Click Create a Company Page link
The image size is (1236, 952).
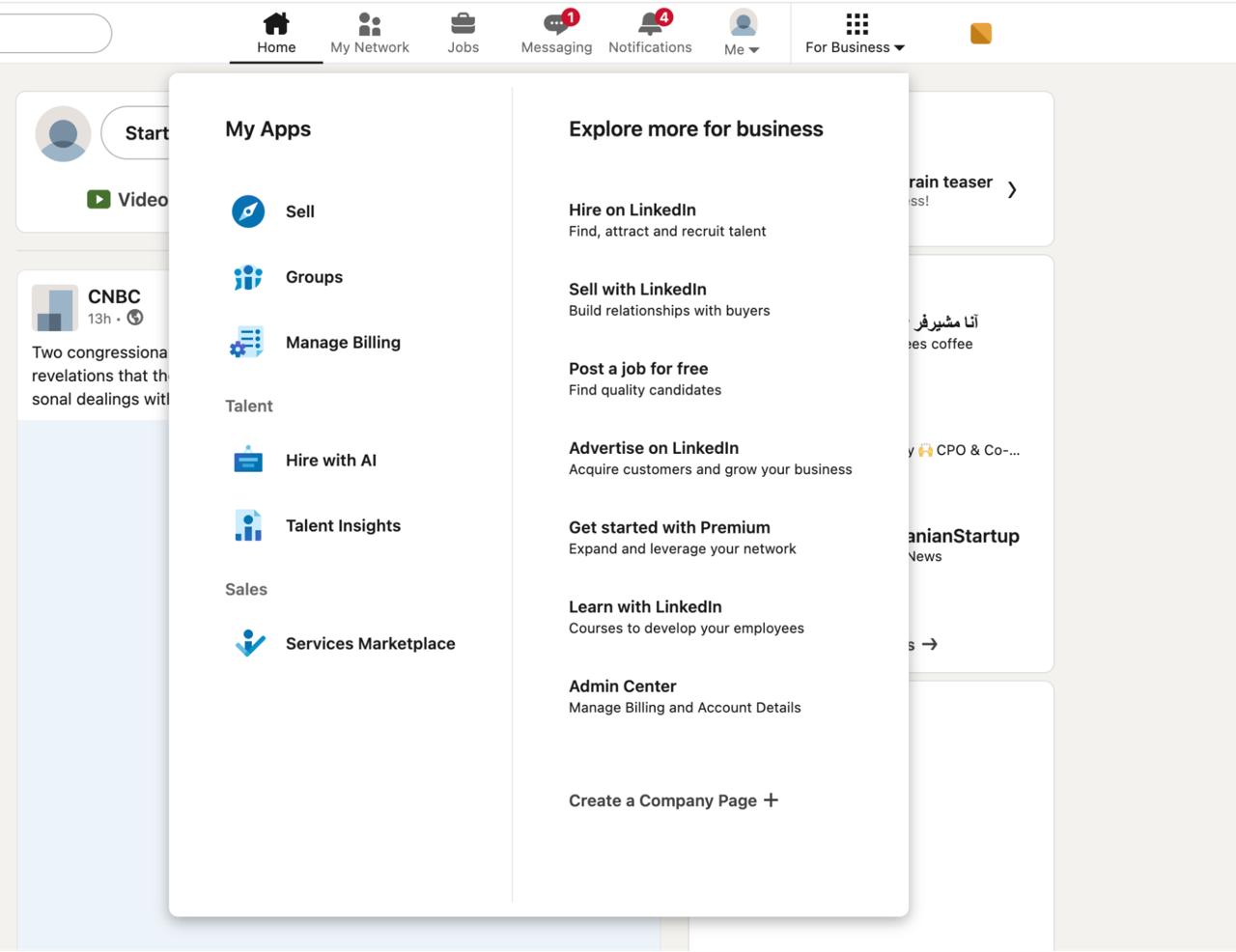point(673,800)
